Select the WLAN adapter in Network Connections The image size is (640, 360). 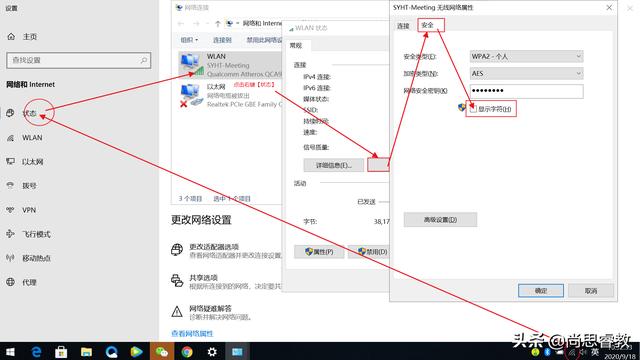tap(230, 64)
